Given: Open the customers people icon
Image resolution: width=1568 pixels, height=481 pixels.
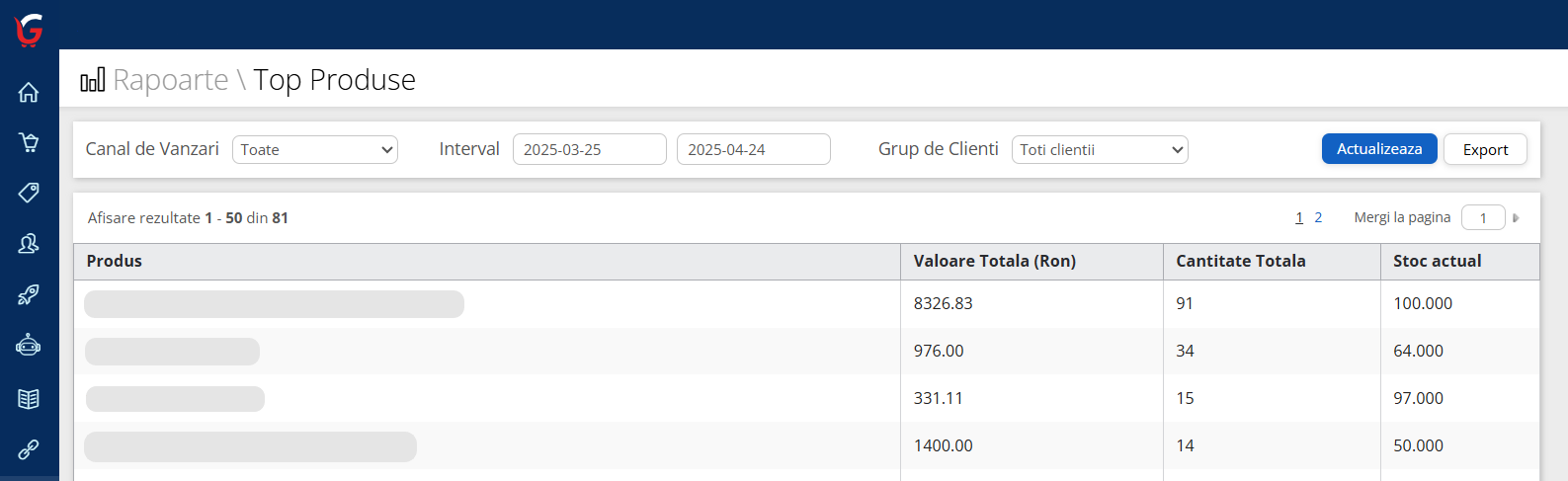Looking at the screenshot, I should tap(29, 243).
